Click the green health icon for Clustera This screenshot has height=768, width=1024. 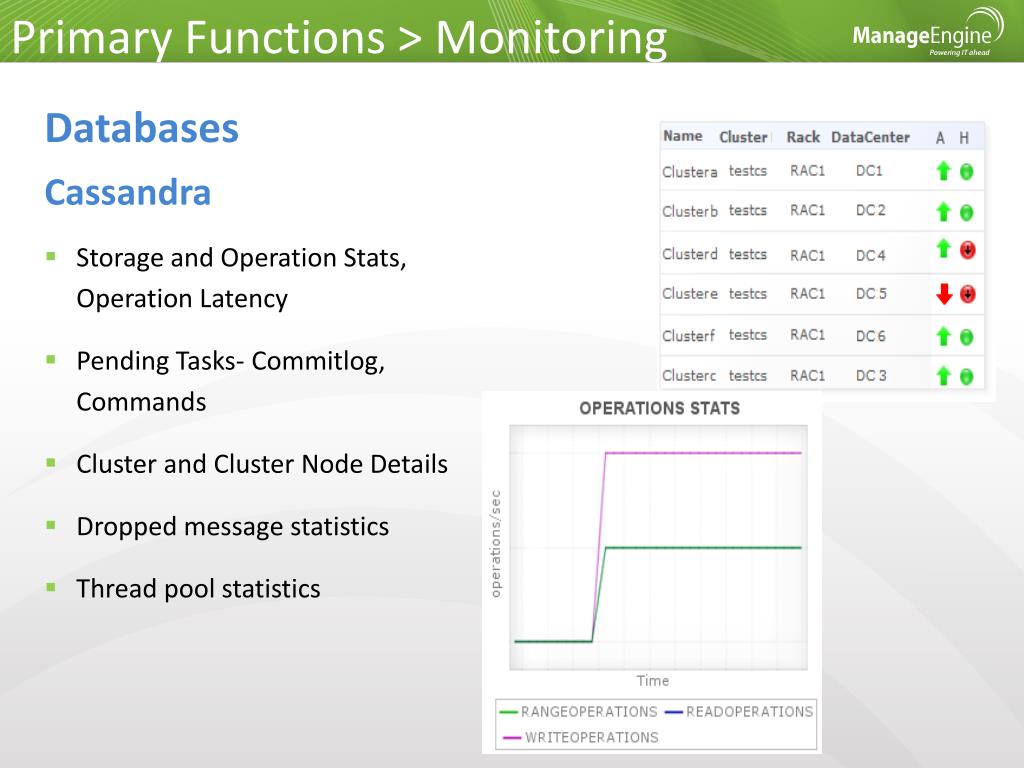tap(967, 172)
